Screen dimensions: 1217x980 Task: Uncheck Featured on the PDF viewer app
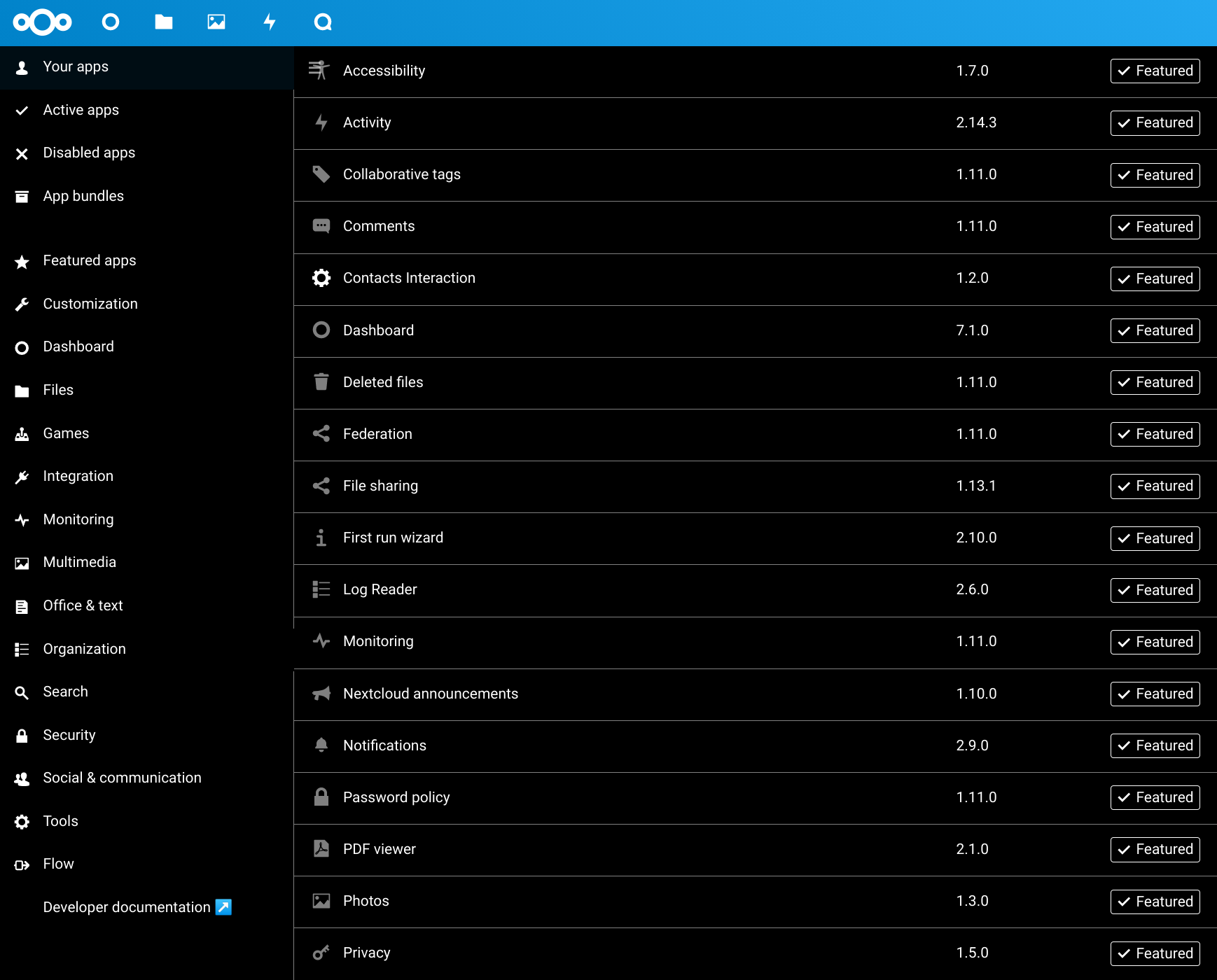coord(1155,849)
